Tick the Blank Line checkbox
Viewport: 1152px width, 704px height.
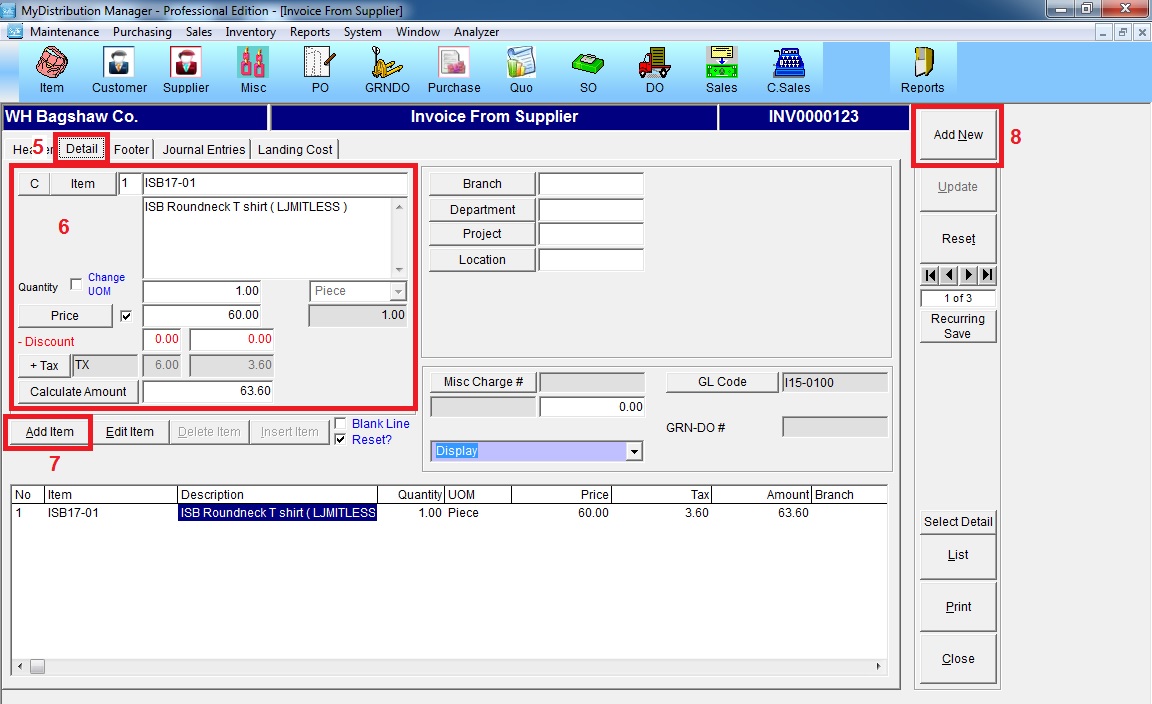click(x=341, y=424)
